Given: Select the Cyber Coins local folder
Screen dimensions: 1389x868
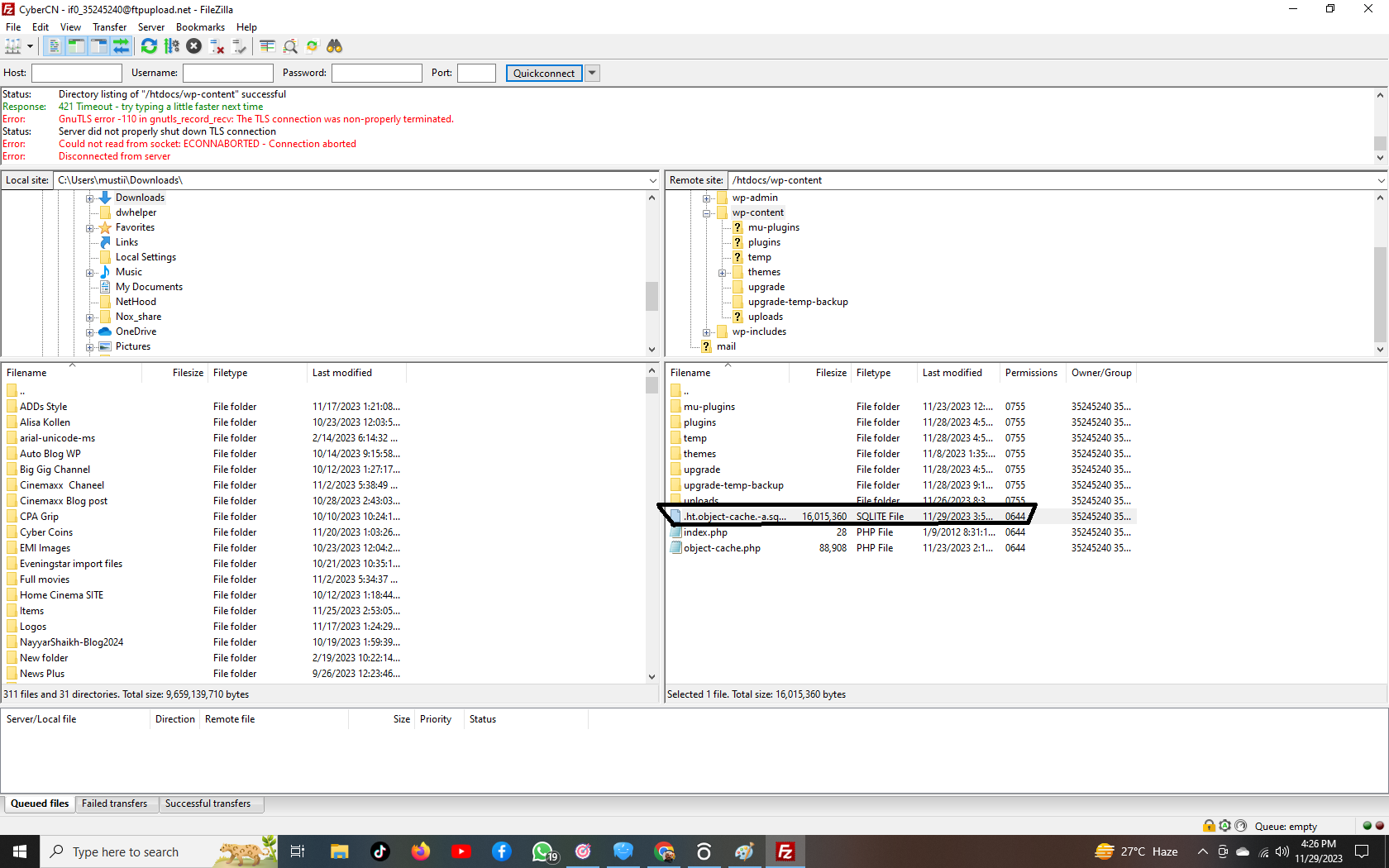Looking at the screenshot, I should click(46, 532).
